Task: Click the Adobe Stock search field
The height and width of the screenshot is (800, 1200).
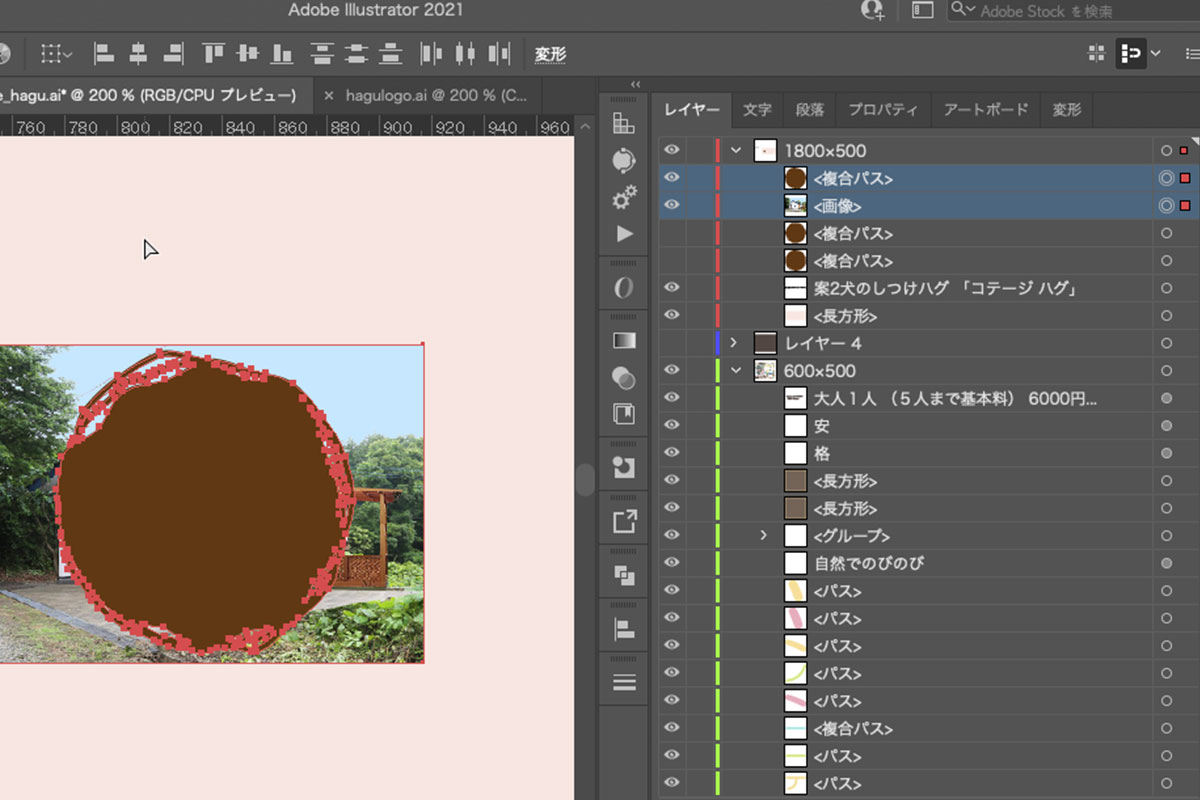Action: tap(1070, 11)
